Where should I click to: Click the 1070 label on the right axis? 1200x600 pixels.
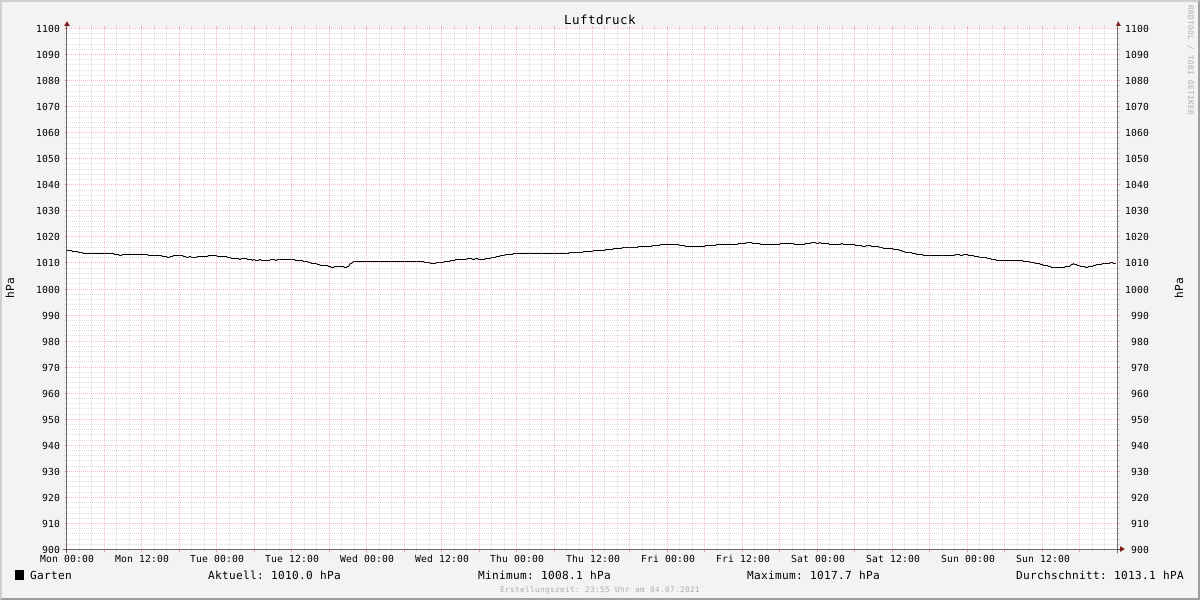(x=1136, y=107)
